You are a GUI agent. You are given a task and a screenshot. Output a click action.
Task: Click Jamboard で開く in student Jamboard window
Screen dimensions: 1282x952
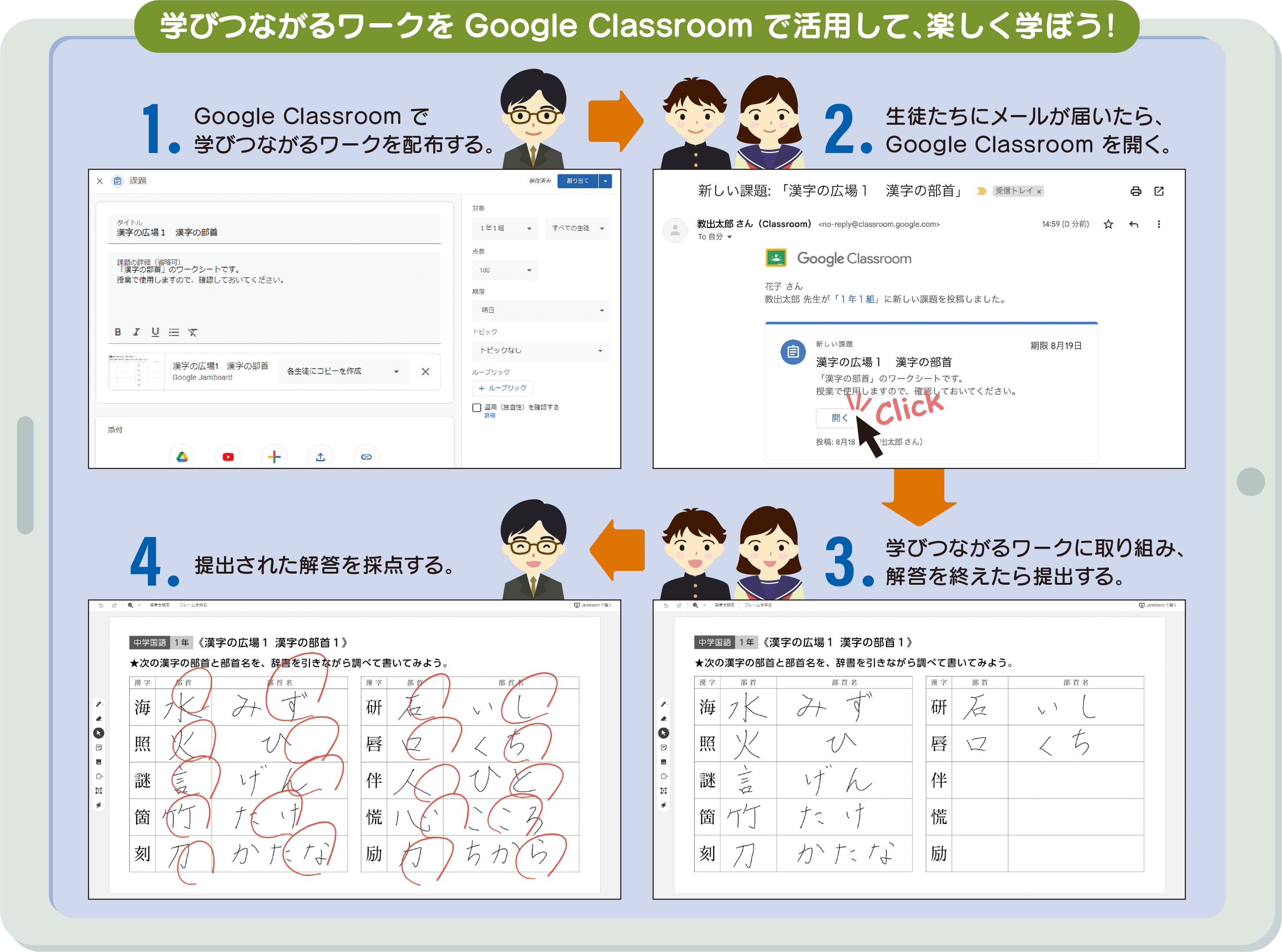click(x=1158, y=605)
